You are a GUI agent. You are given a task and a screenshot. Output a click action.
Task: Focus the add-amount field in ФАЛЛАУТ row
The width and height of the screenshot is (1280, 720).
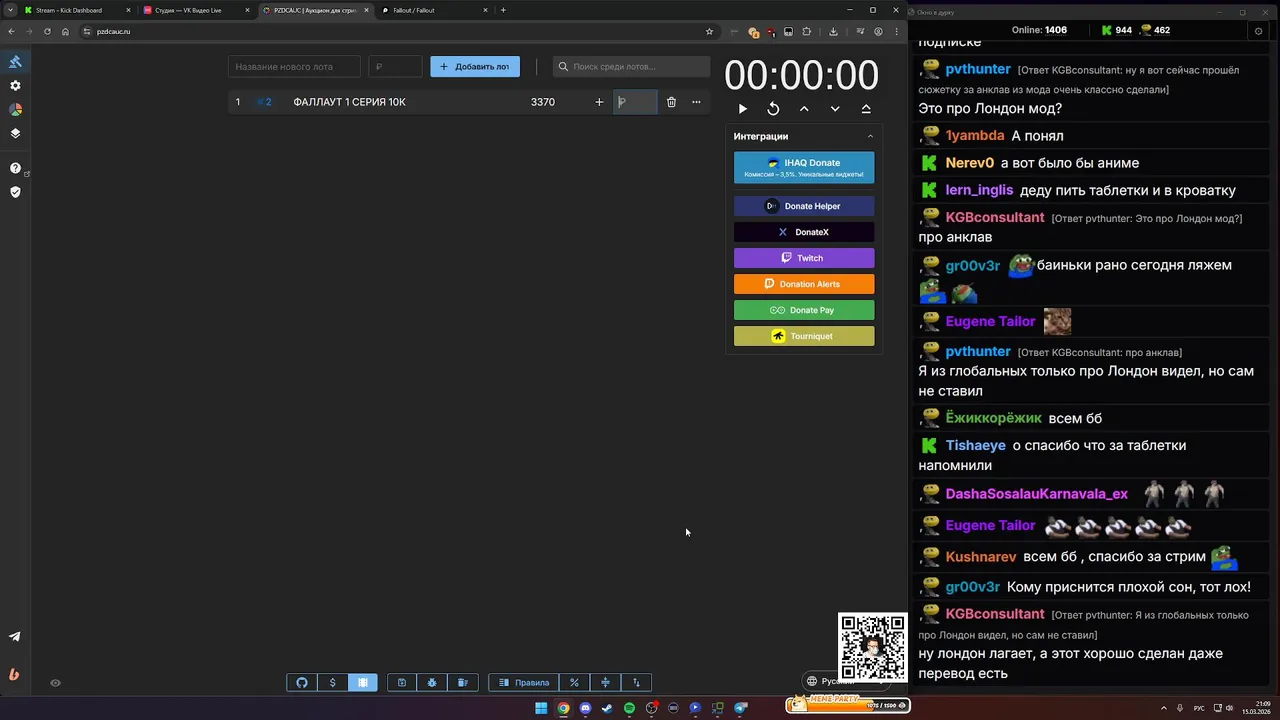pyautogui.click(x=635, y=102)
